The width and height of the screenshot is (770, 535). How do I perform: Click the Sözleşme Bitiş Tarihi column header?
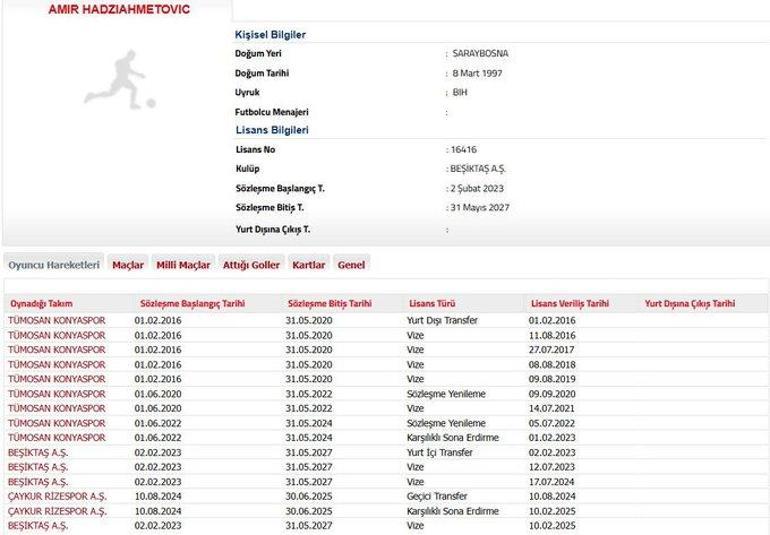pyautogui.click(x=329, y=303)
